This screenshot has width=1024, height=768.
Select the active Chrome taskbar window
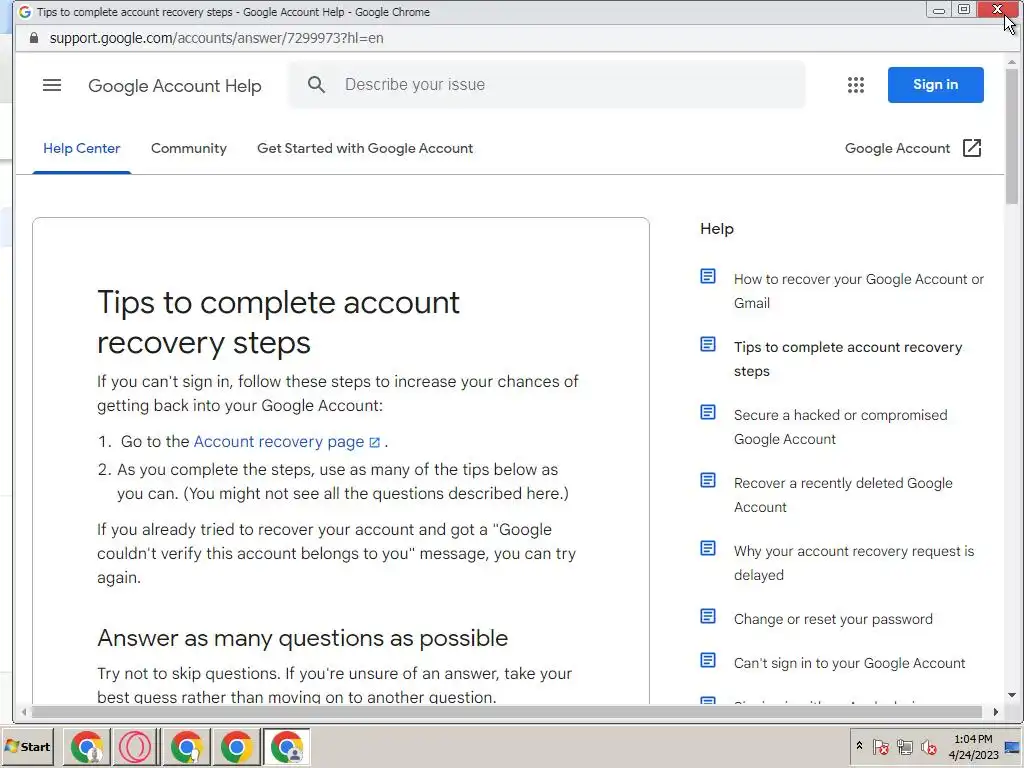tap(287, 747)
